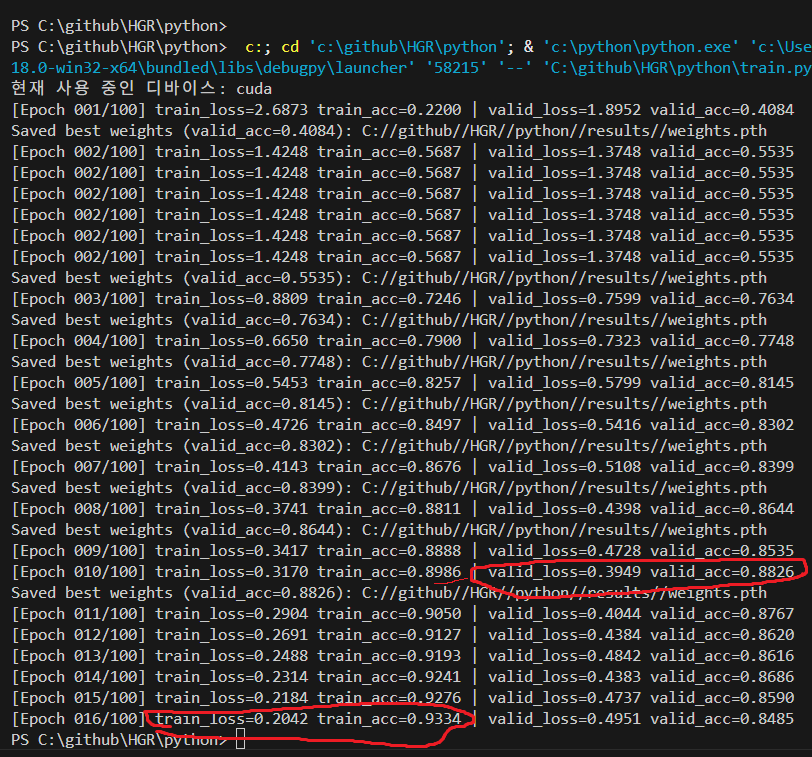Click the Saved best weights (valid_acc=0.8302) line
Image resolution: width=812 pixels, height=757 pixels.
coord(389,446)
